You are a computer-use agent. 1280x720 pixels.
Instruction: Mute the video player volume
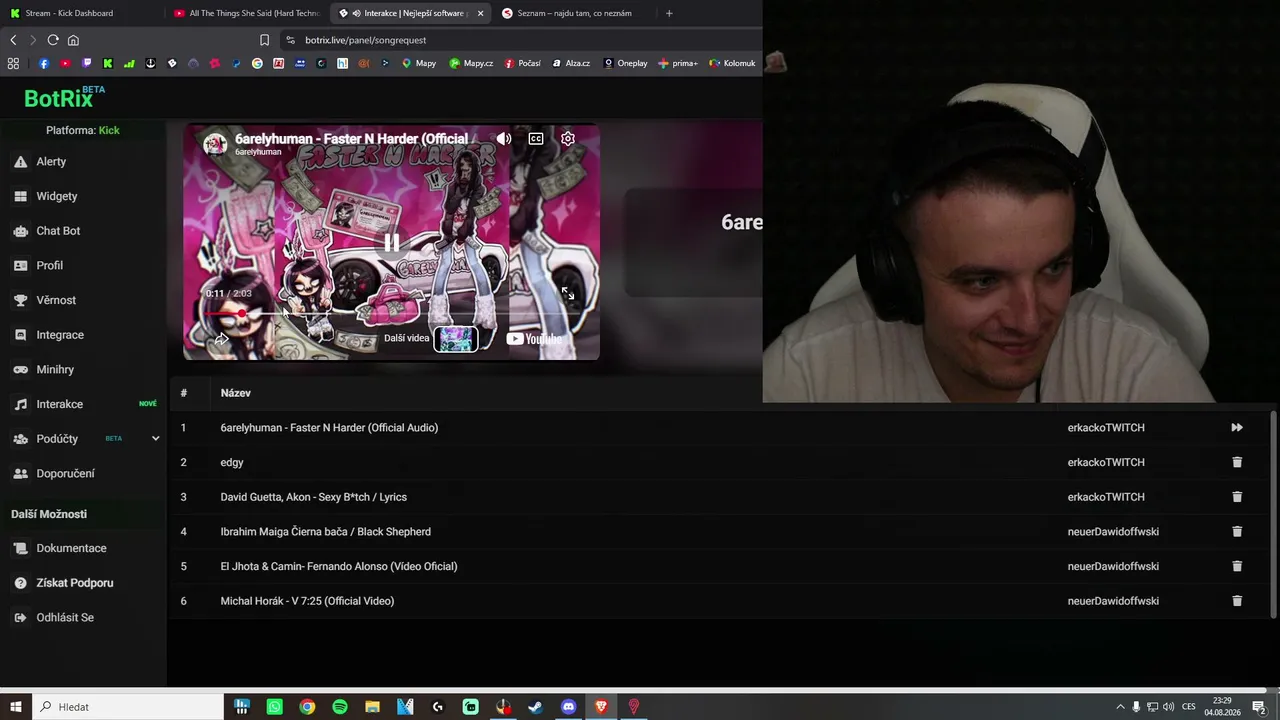pos(504,139)
